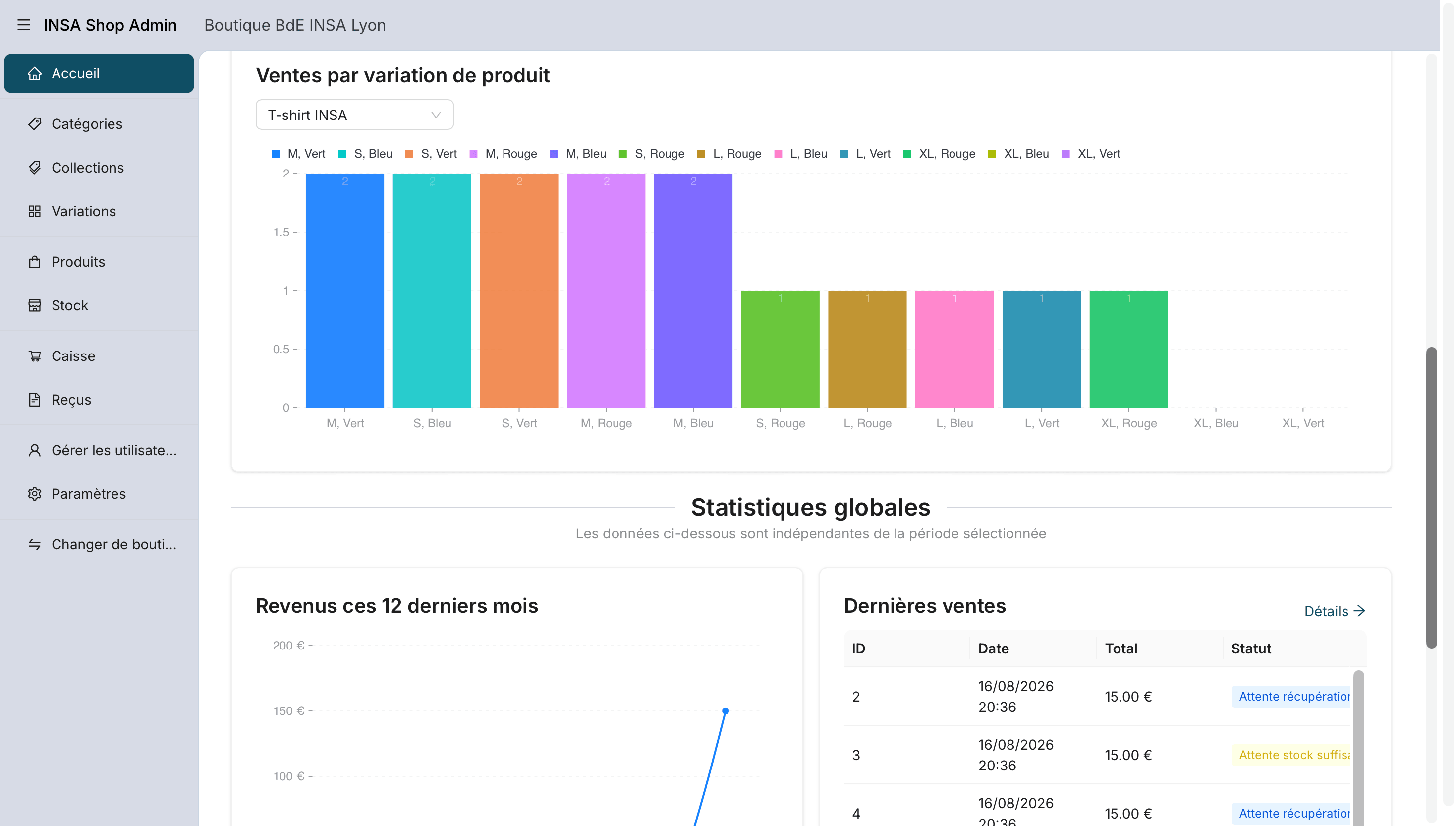Click the arrow icon beside Détails
This screenshot has height=826, width=1456.
tap(1359, 611)
